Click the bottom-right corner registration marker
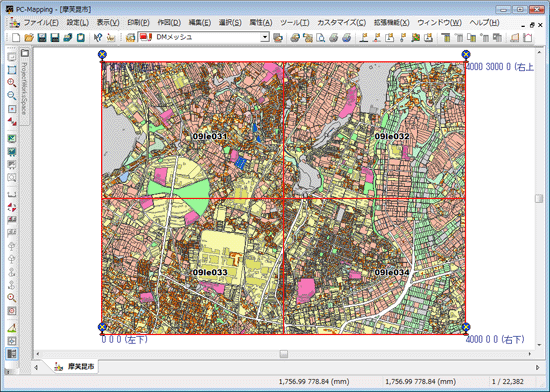 tap(465, 327)
